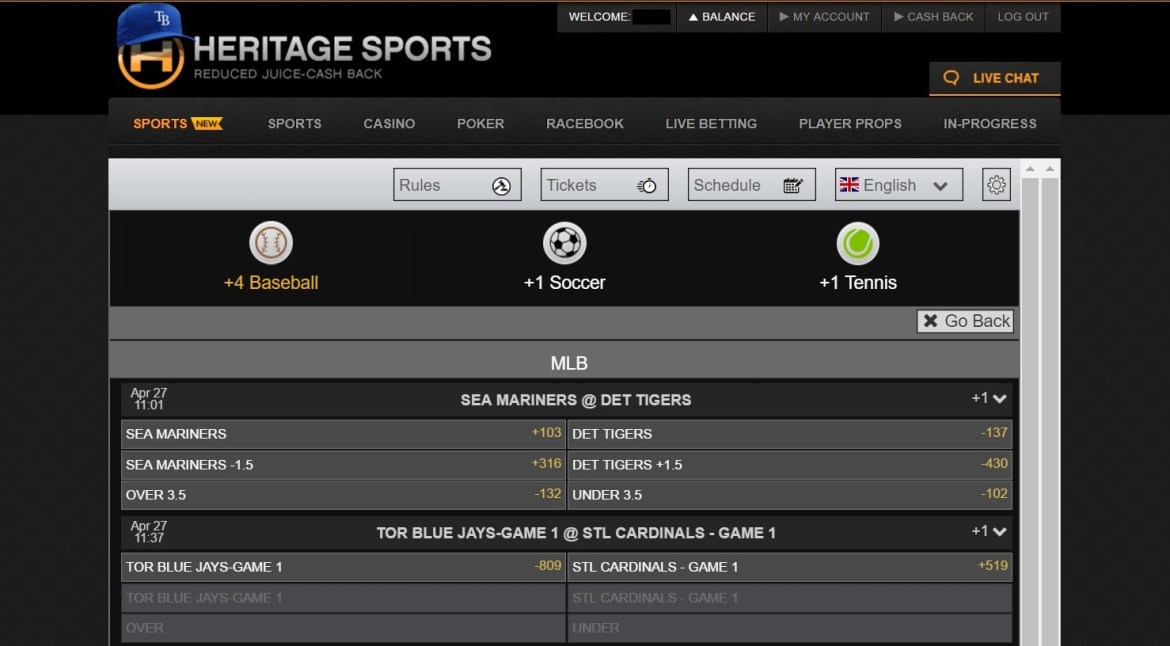The image size is (1170, 646).
Task: Start a Live Chat session
Action: click(x=994, y=78)
